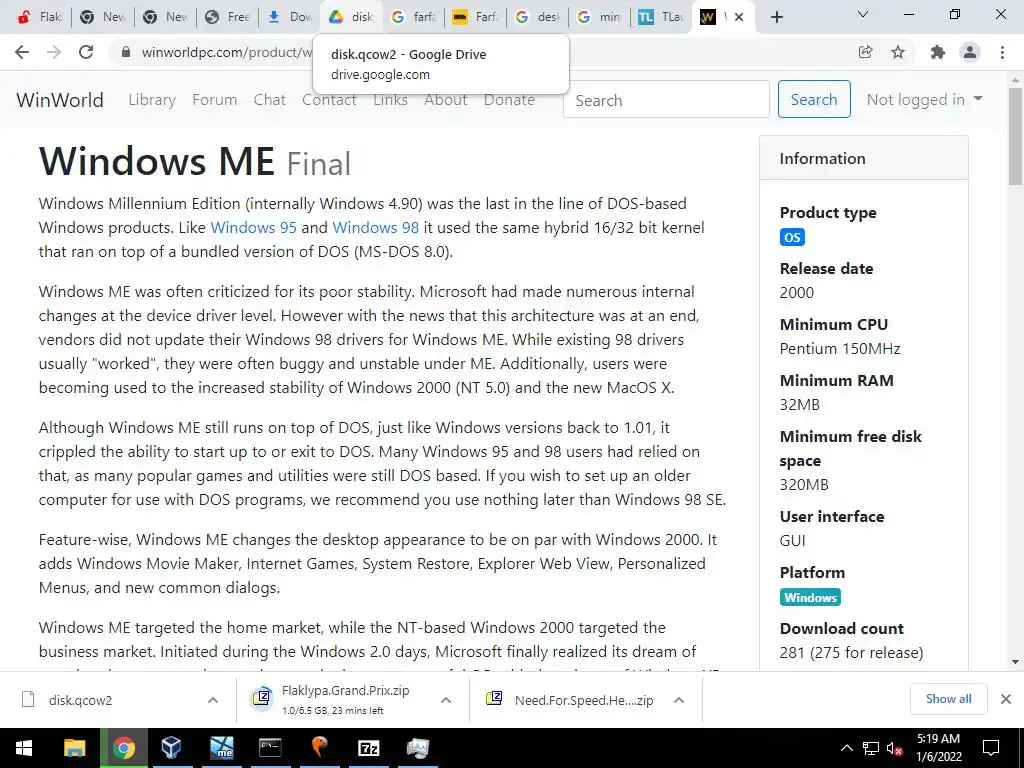Viewport: 1024px width, 768px height.
Task: Click the page vertical scrollbar thumb
Action: (1016, 136)
